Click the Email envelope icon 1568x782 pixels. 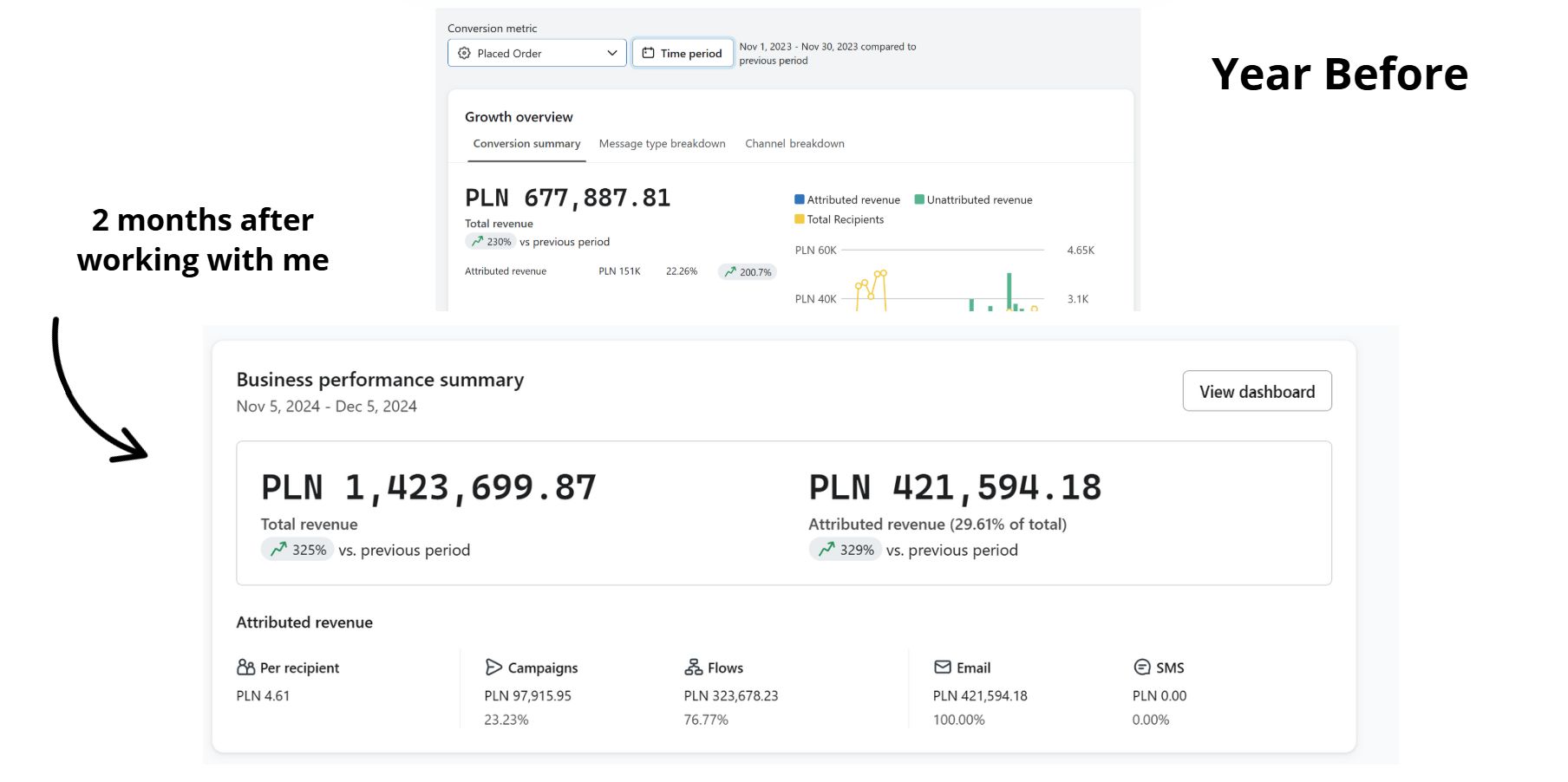(x=942, y=667)
